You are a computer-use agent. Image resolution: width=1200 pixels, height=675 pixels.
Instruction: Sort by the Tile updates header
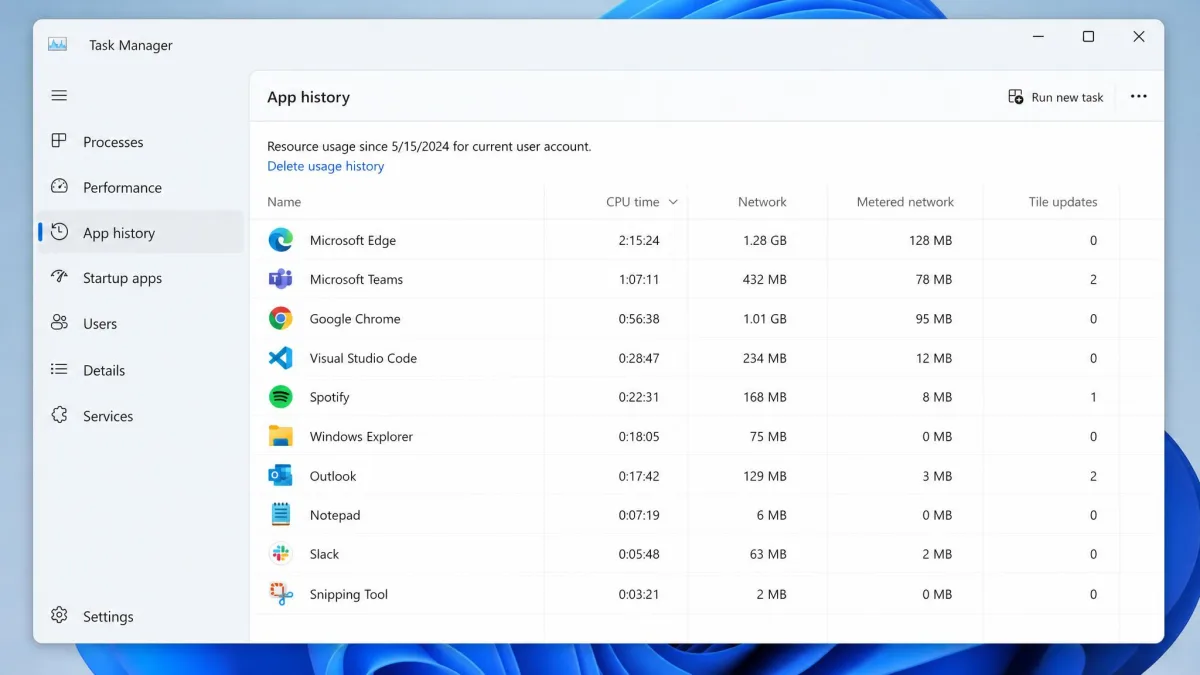coord(1063,202)
